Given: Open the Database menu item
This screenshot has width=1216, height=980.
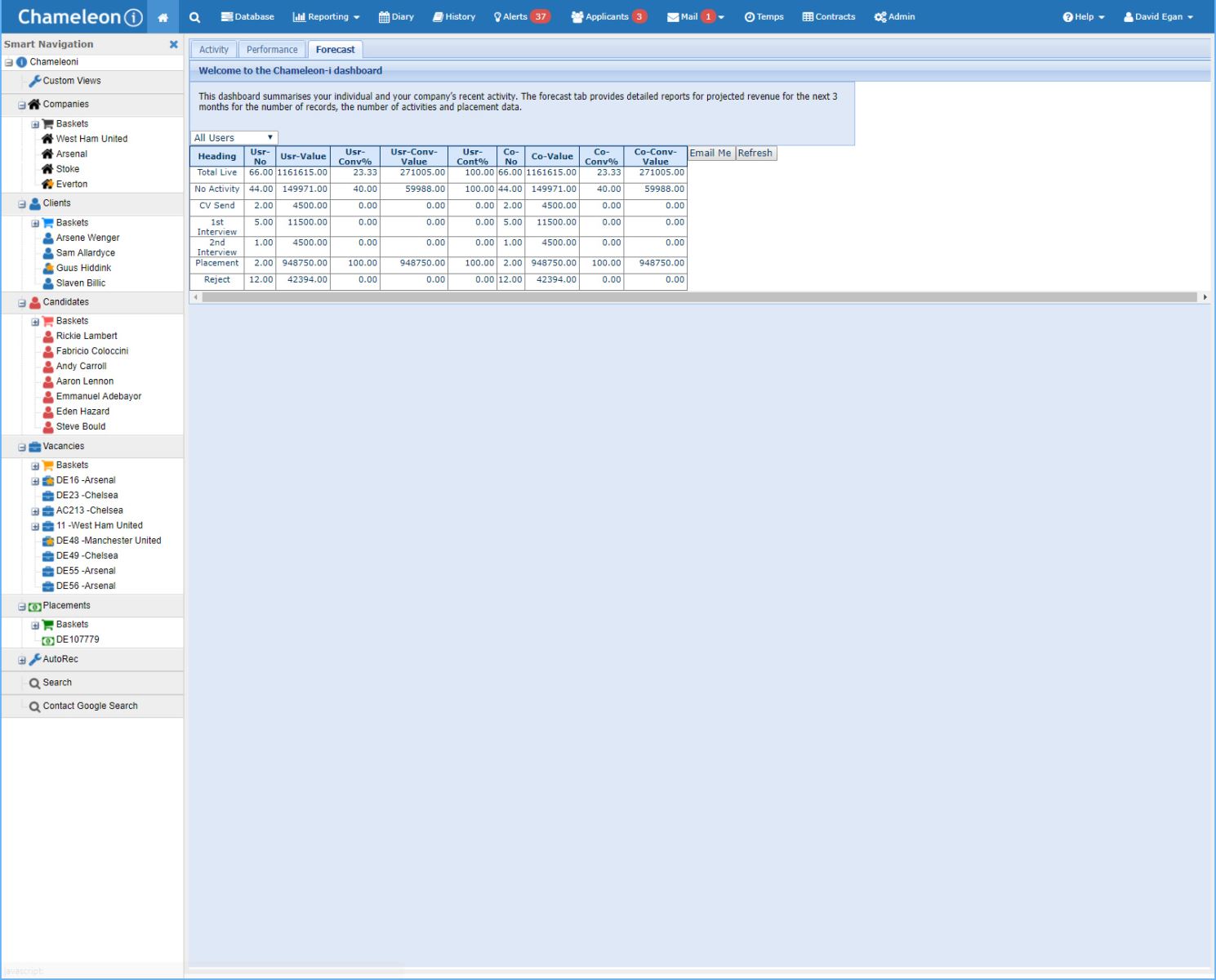Looking at the screenshot, I should (247, 16).
